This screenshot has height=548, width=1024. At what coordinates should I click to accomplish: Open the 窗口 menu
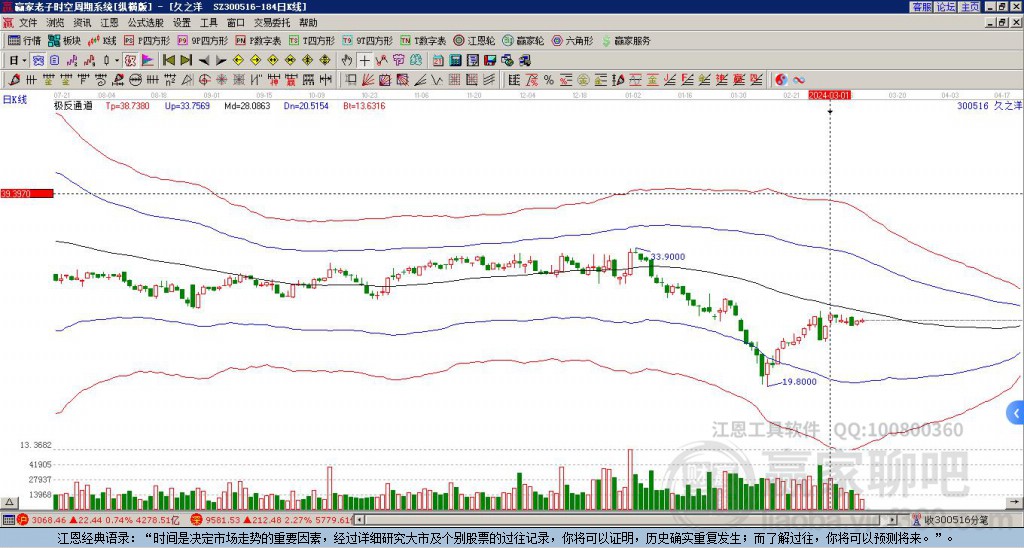point(236,23)
